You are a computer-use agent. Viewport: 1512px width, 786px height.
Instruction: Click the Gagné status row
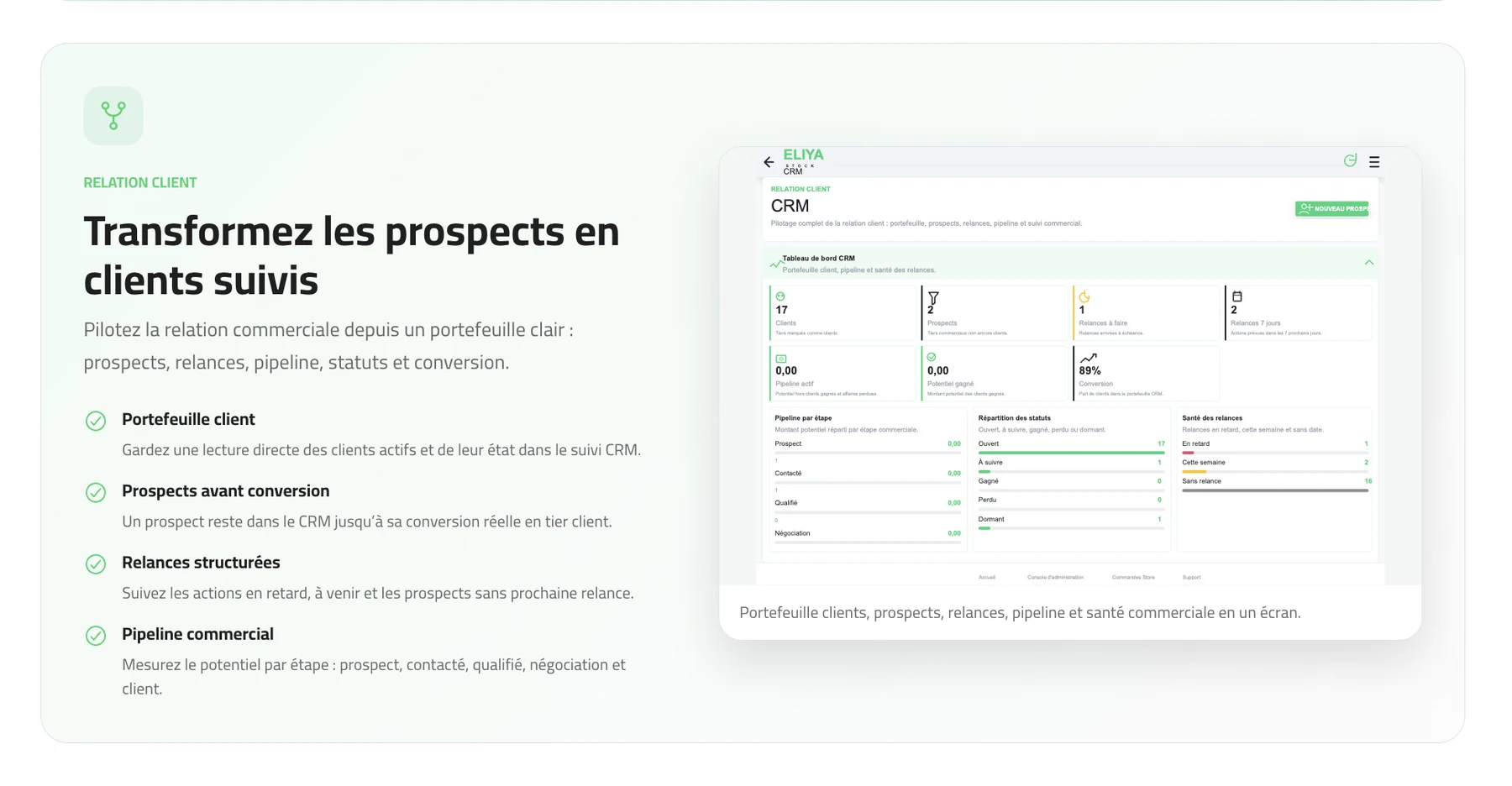coord(1071,485)
